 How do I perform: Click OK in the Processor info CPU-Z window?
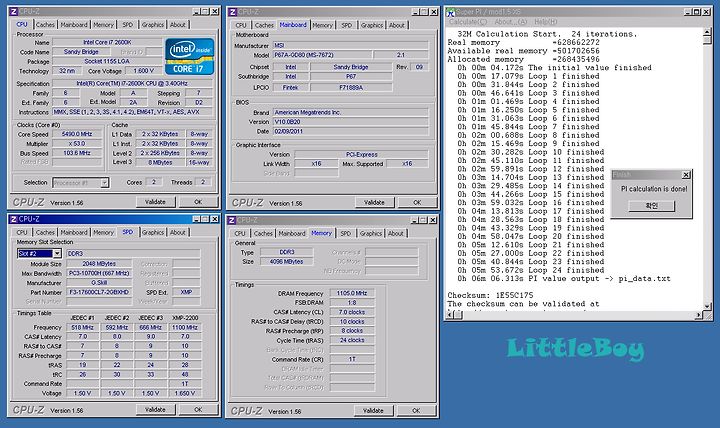[x=198, y=202]
